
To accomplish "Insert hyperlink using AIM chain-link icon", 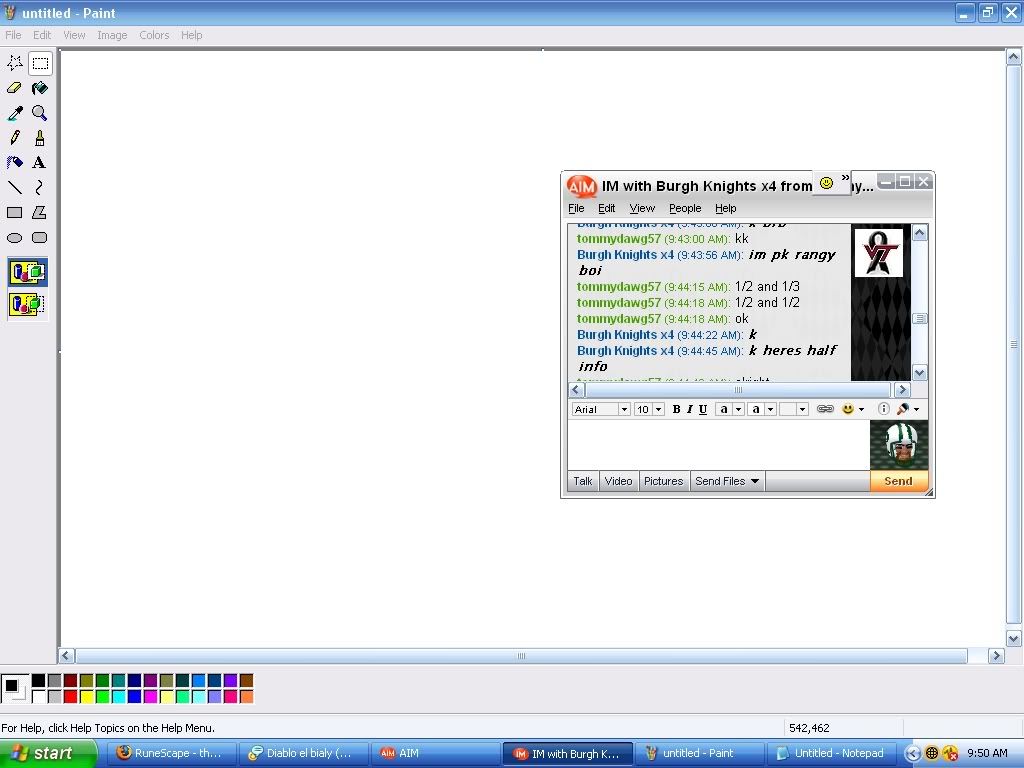I will 825,409.
